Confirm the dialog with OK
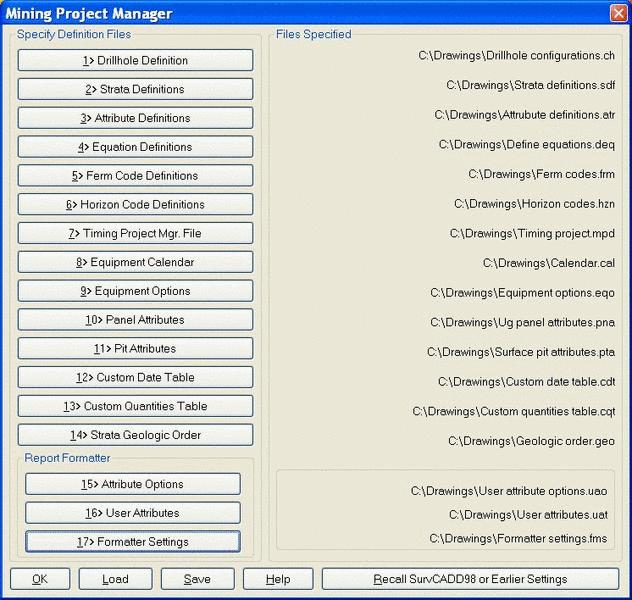This screenshot has height=600, width=632. click(x=40, y=579)
